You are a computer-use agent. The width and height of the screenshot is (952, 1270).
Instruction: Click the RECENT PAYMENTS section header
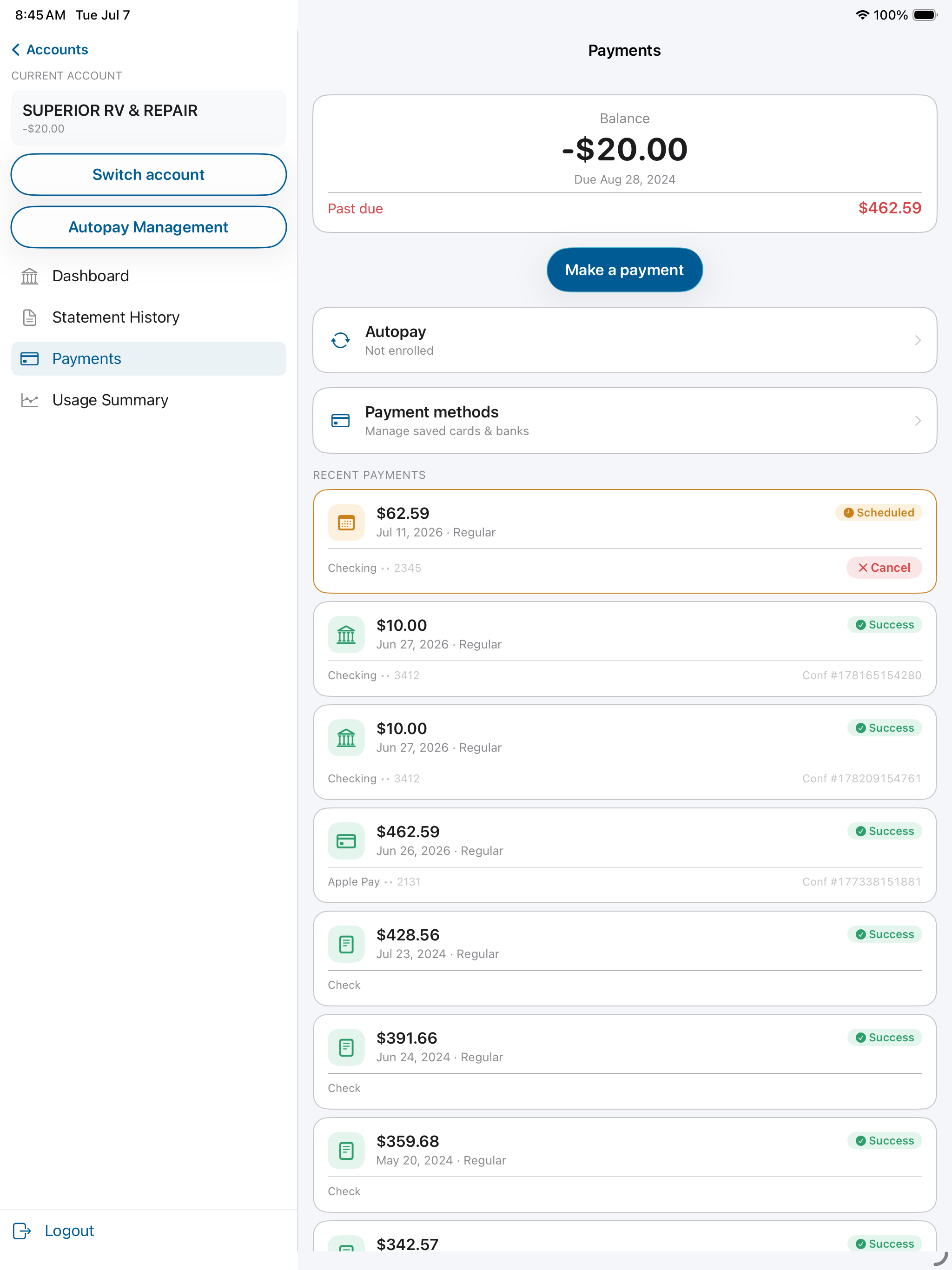click(369, 476)
